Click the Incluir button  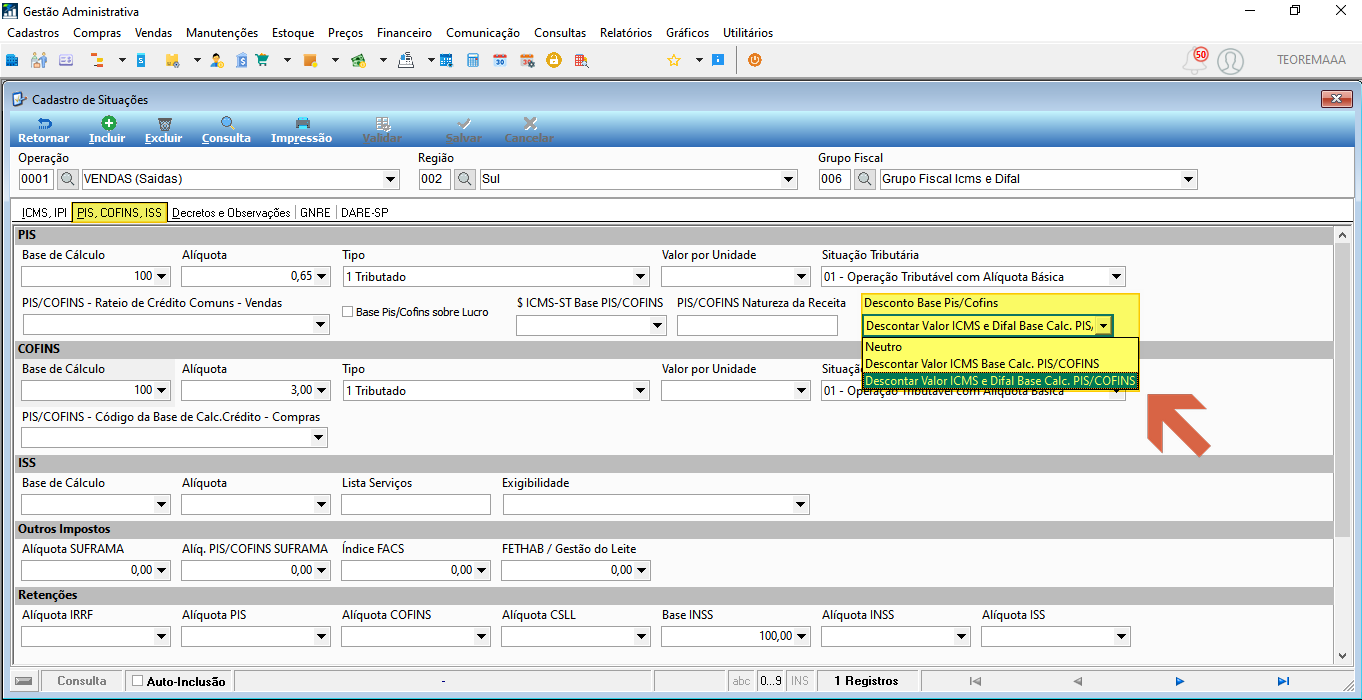click(x=107, y=129)
